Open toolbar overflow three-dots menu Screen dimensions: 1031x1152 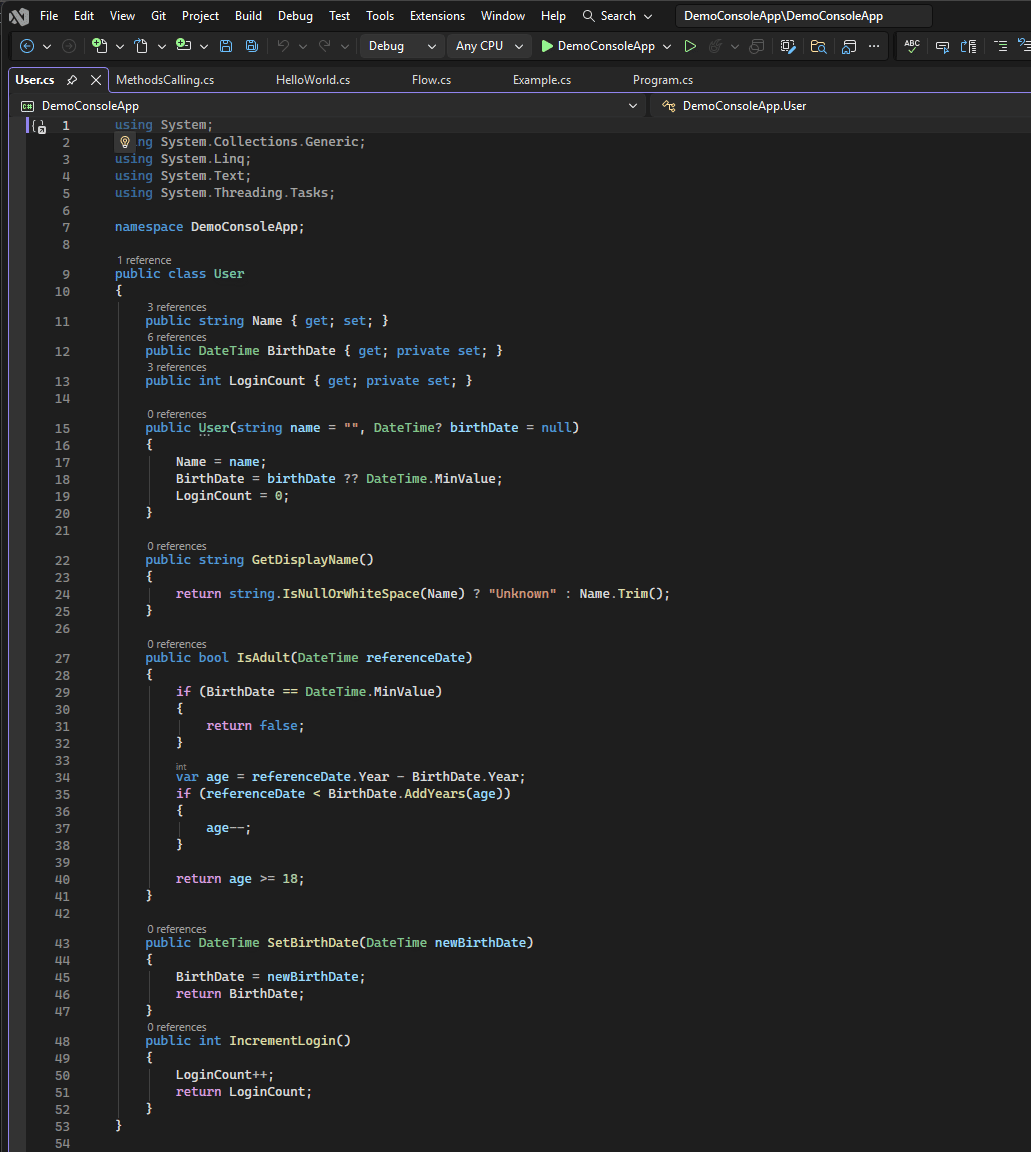[x=874, y=46]
